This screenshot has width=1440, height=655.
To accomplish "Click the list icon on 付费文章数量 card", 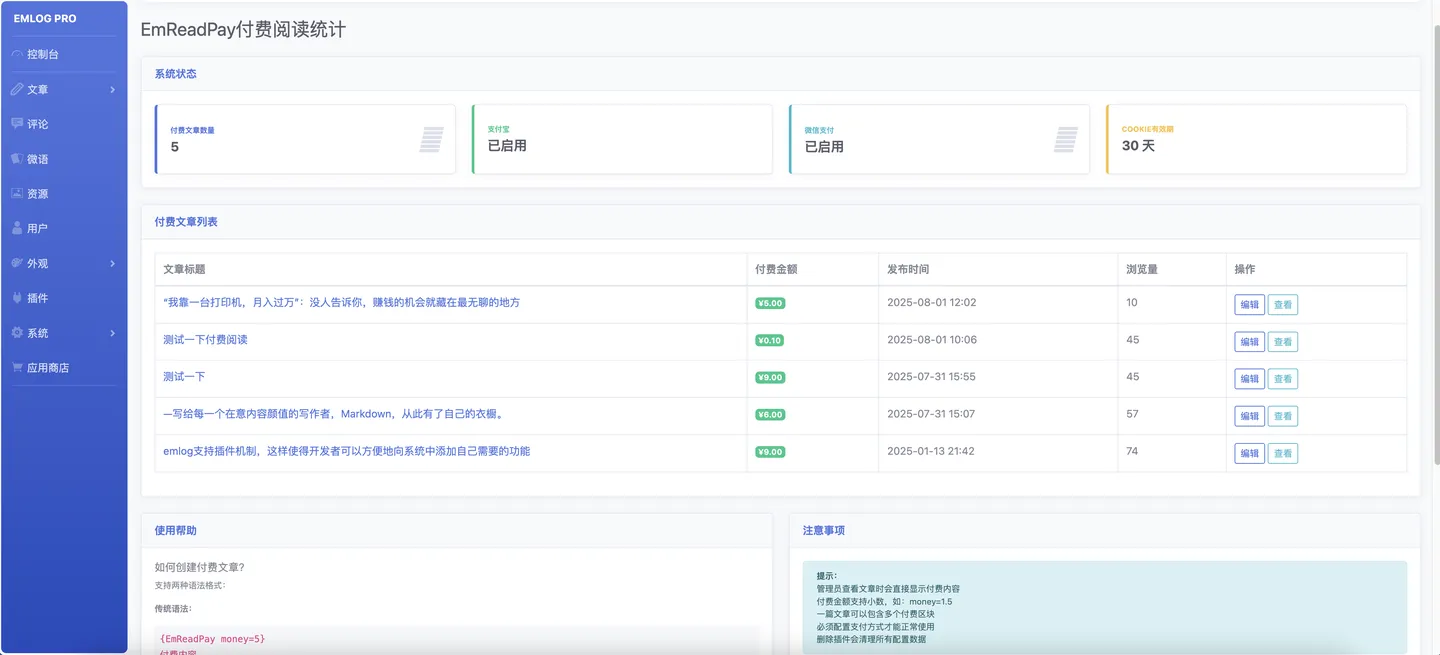I will (431, 139).
